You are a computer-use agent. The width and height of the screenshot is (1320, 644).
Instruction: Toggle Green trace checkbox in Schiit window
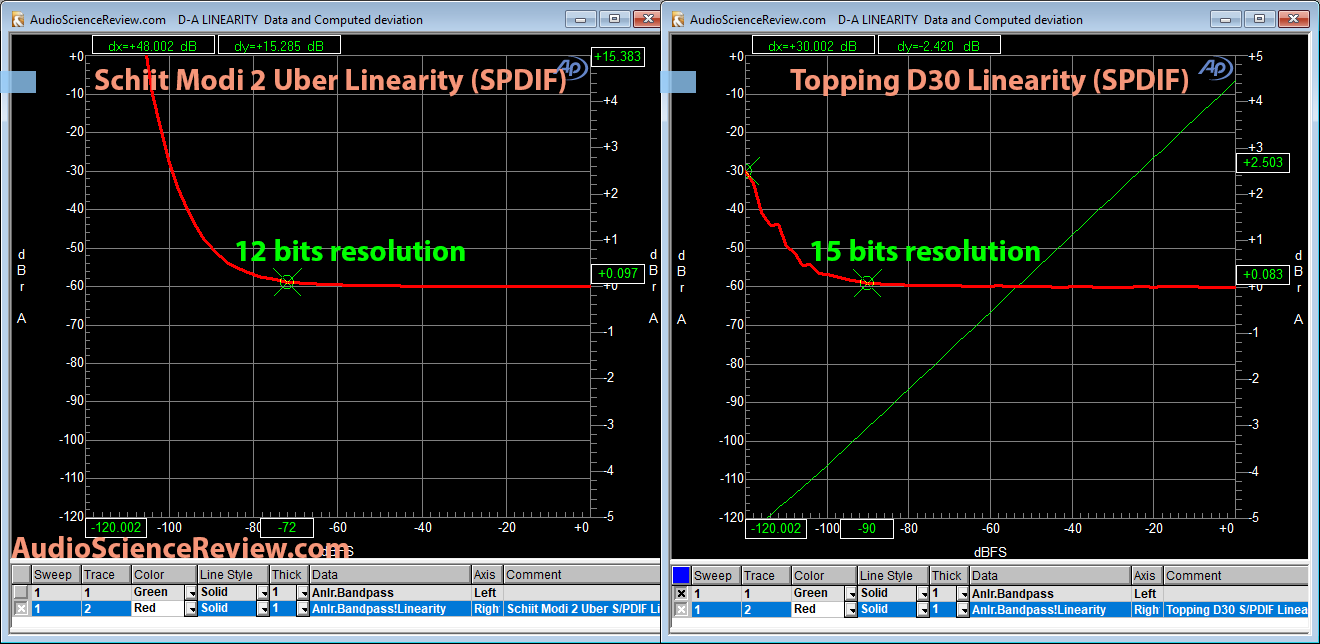point(21,593)
